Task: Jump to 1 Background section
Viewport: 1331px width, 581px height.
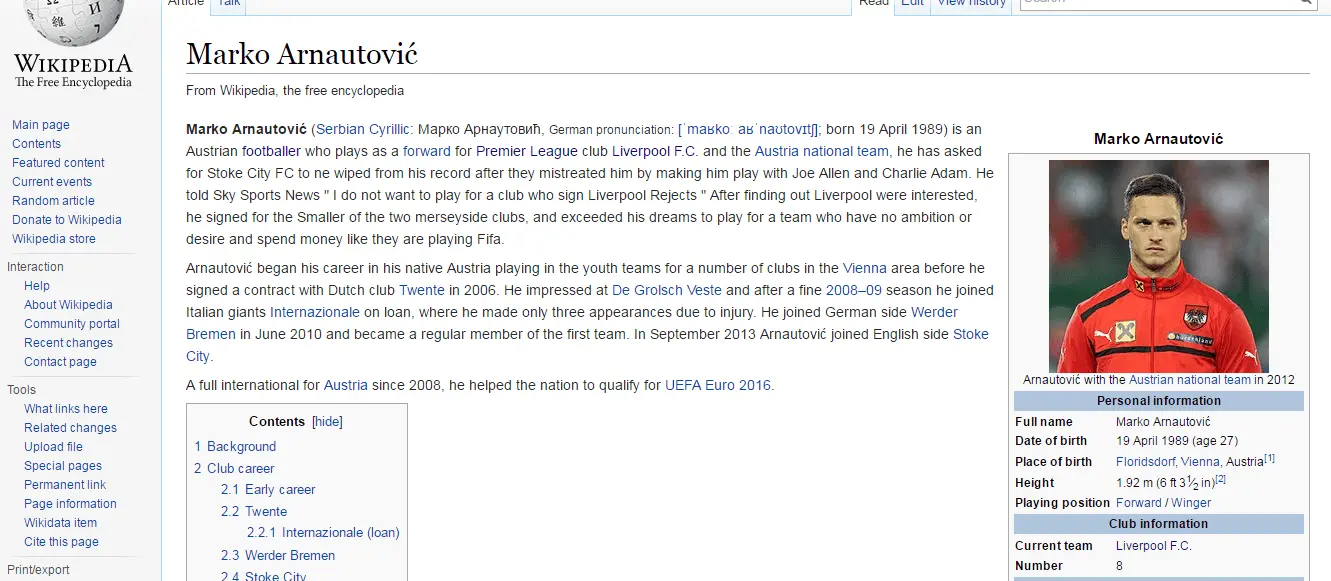Action: (235, 447)
